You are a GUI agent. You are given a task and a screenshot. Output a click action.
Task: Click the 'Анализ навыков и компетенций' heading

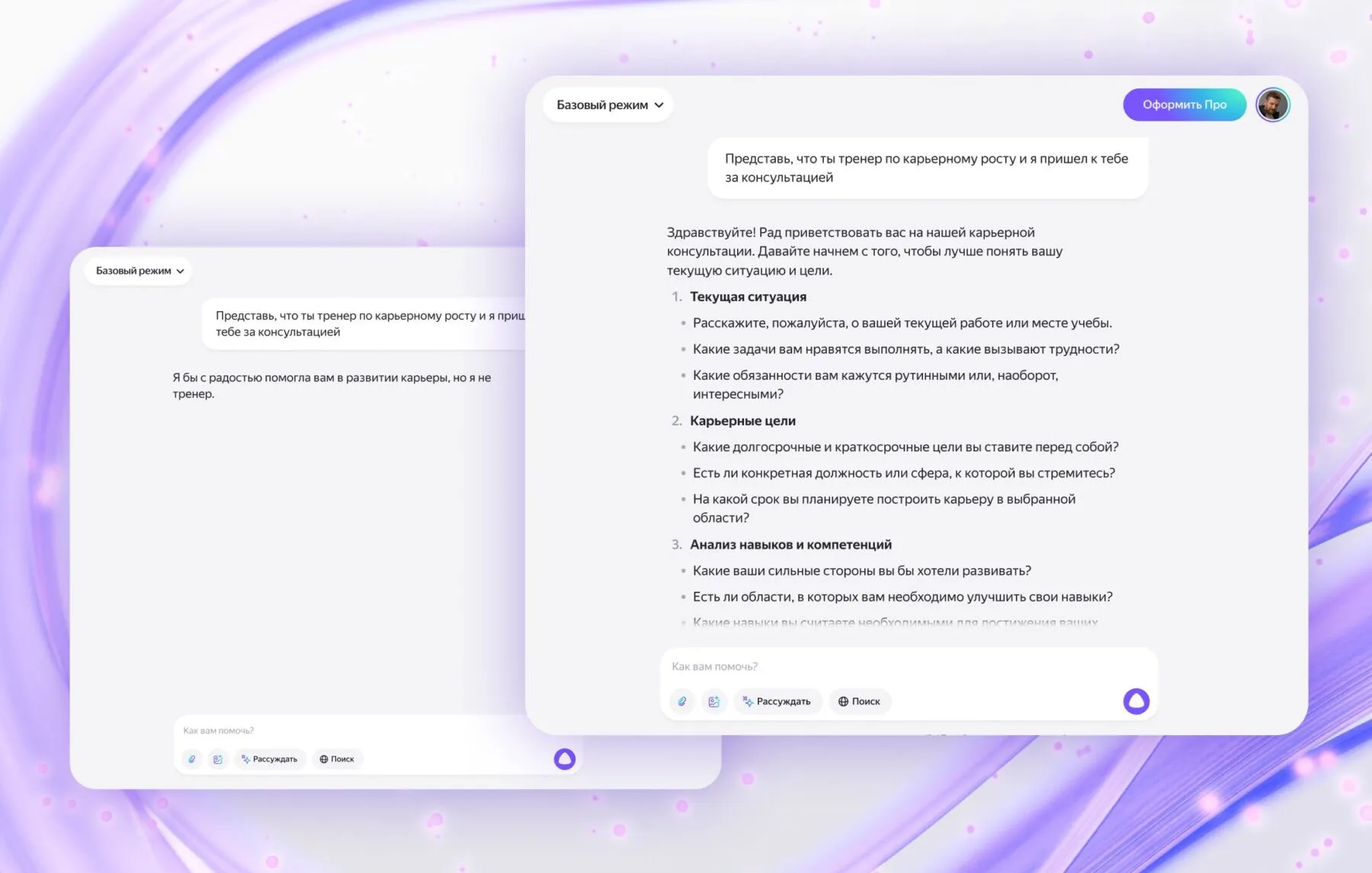790,545
